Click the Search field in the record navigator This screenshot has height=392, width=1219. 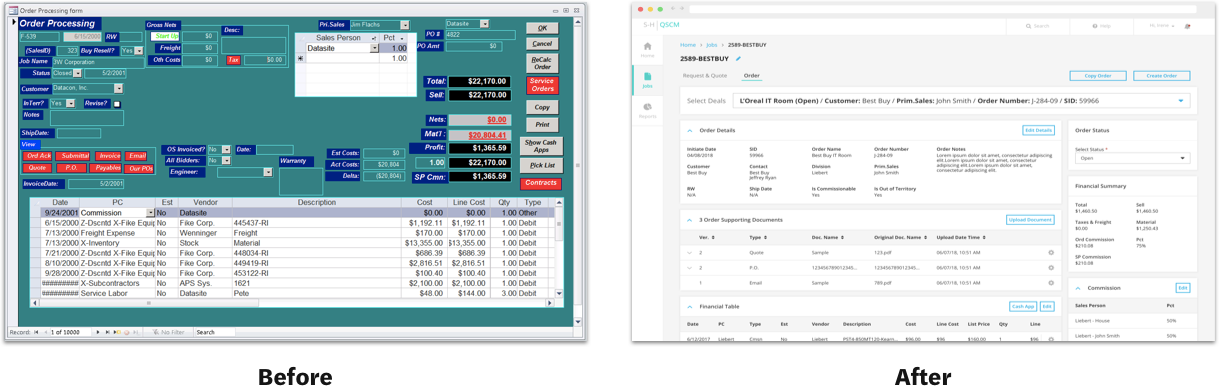pos(215,332)
